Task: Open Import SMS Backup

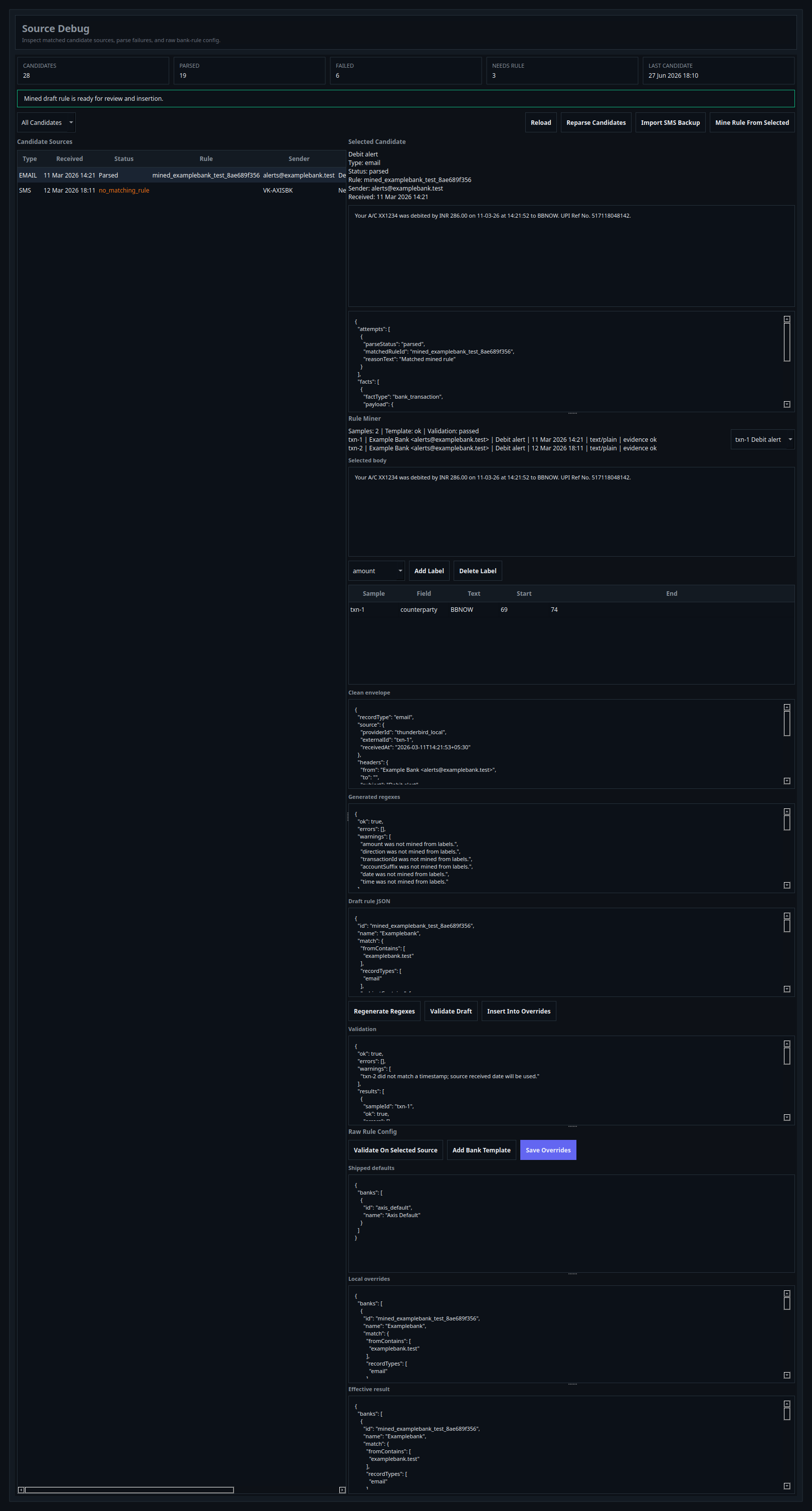Action: pos(670,122)
